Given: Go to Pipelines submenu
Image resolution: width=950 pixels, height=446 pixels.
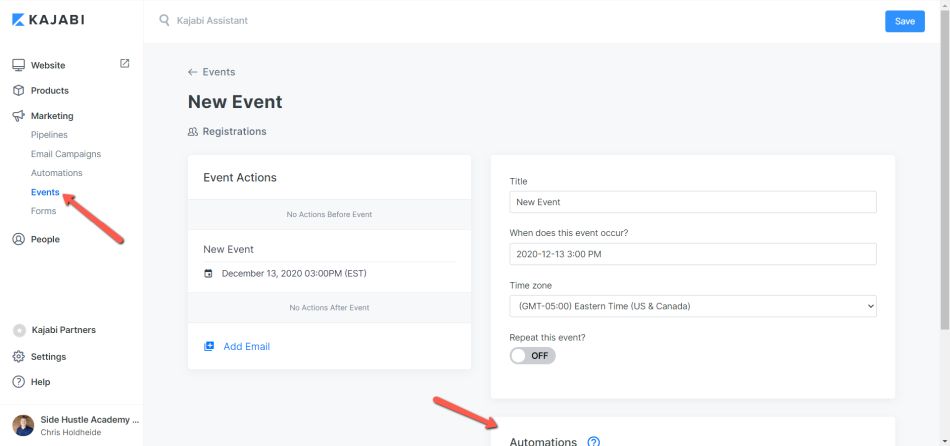Looking at the screenshot, I should pos(49,135).
